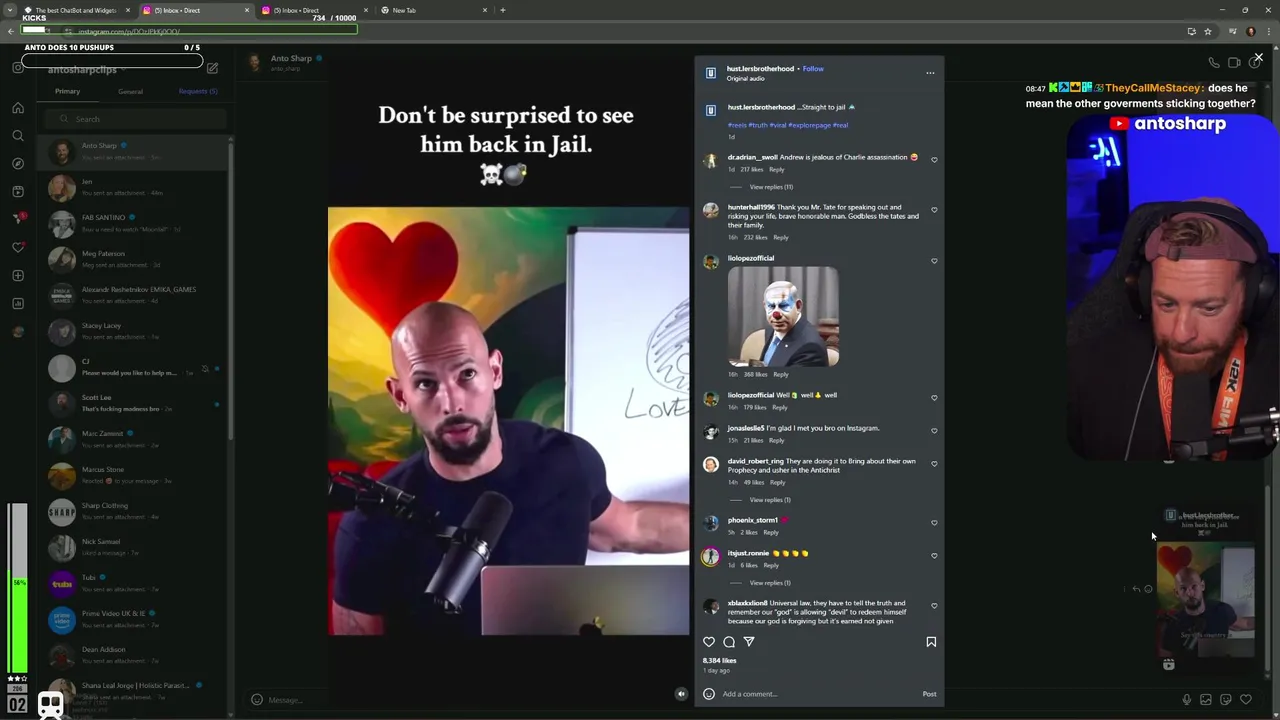Click the comment bubble icon on post

(729, 642)
